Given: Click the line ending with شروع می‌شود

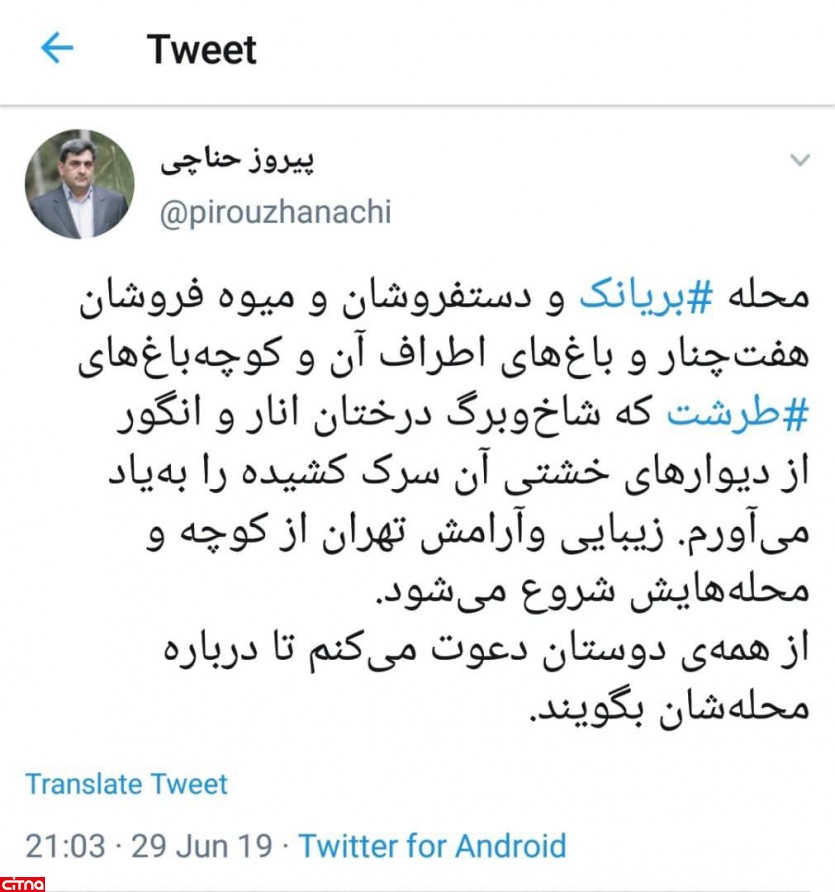Looking at the screenshot, I should (x=593, y=591).
